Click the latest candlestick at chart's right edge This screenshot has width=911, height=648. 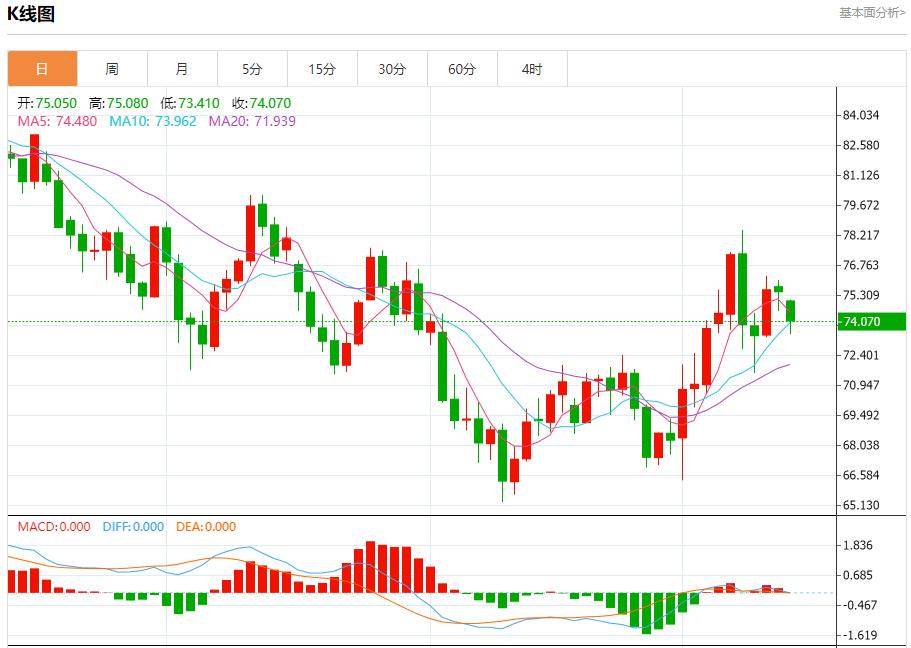point(791,310)
